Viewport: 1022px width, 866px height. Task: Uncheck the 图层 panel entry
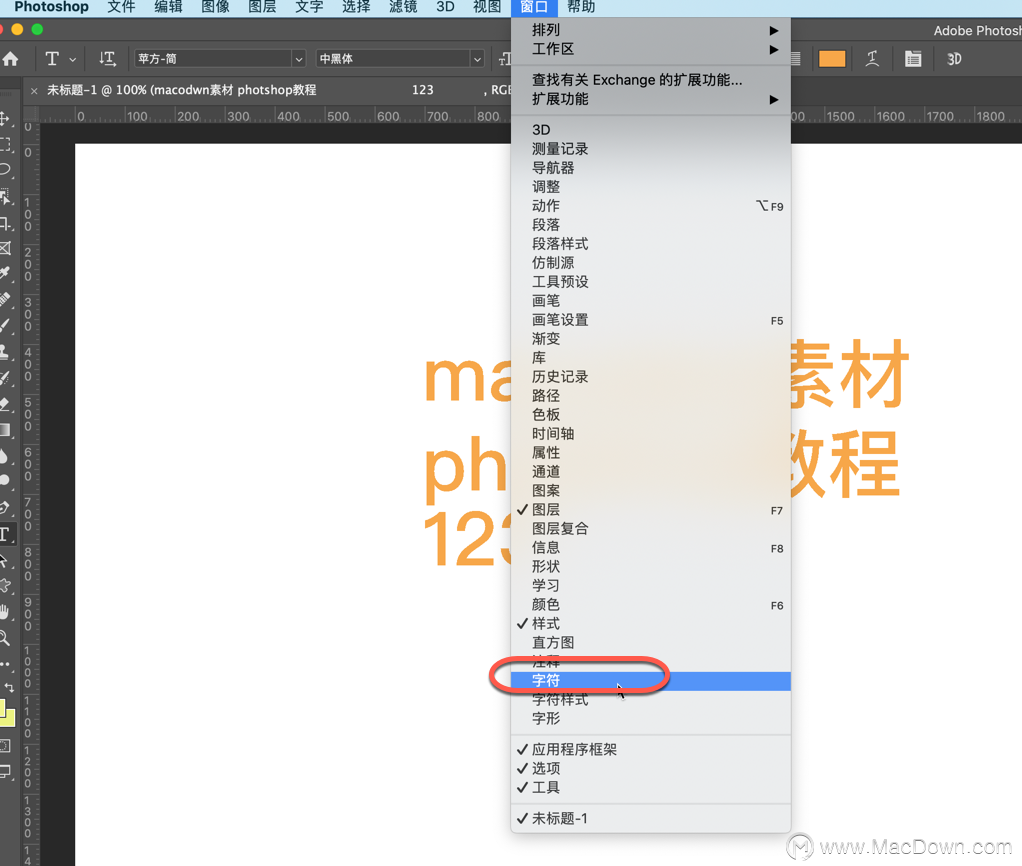(650, 510)
